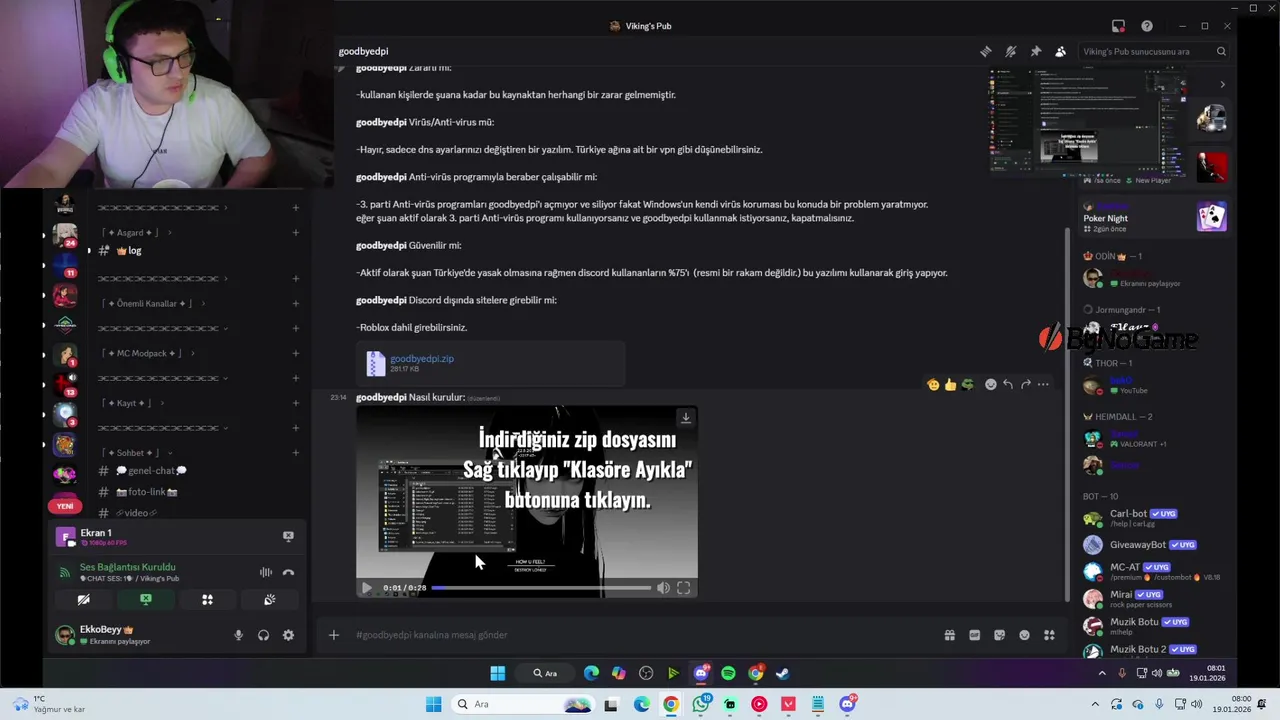
Task: Click the Viking's Pub server search field
Action: click(1154, 51)
